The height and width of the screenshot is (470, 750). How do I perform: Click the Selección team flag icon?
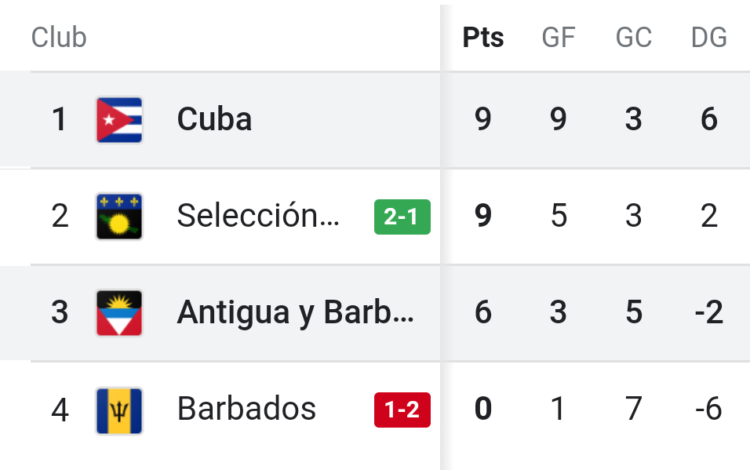(119, 216)
